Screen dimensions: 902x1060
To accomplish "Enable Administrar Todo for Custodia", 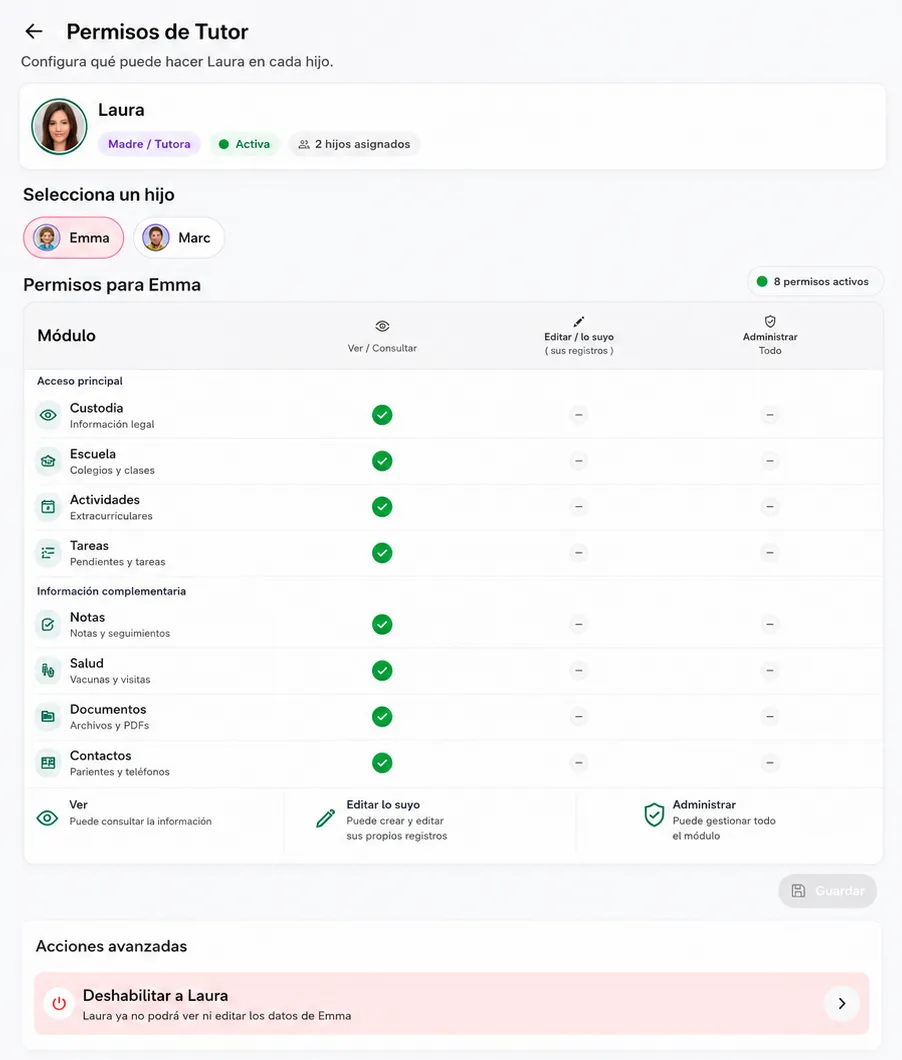I will (x=769, y=415).
